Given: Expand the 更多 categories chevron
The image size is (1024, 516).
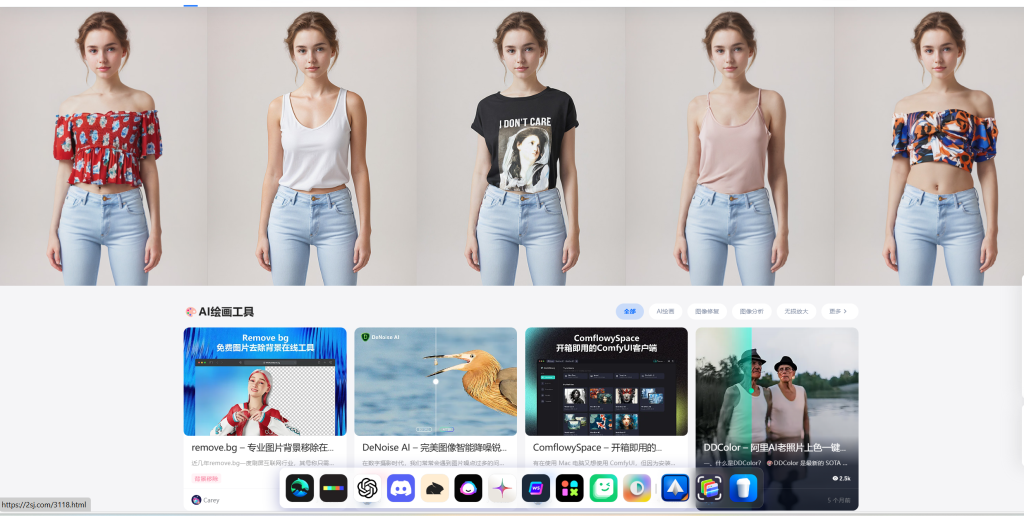Looking at the screenshot, I should 839,311.
